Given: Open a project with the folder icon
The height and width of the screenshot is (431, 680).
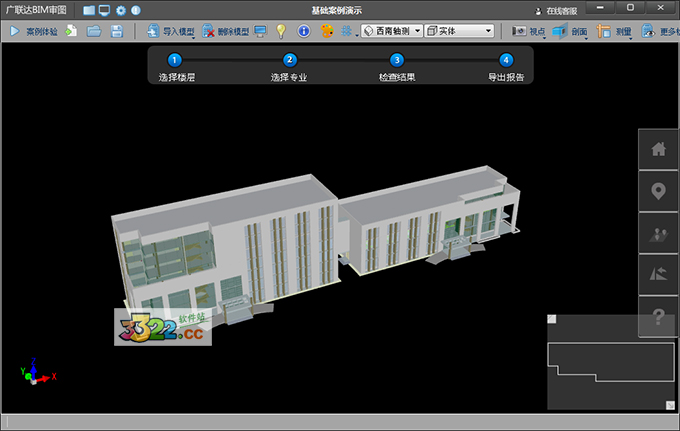Looking at the screenshot, I should point(94,31).
